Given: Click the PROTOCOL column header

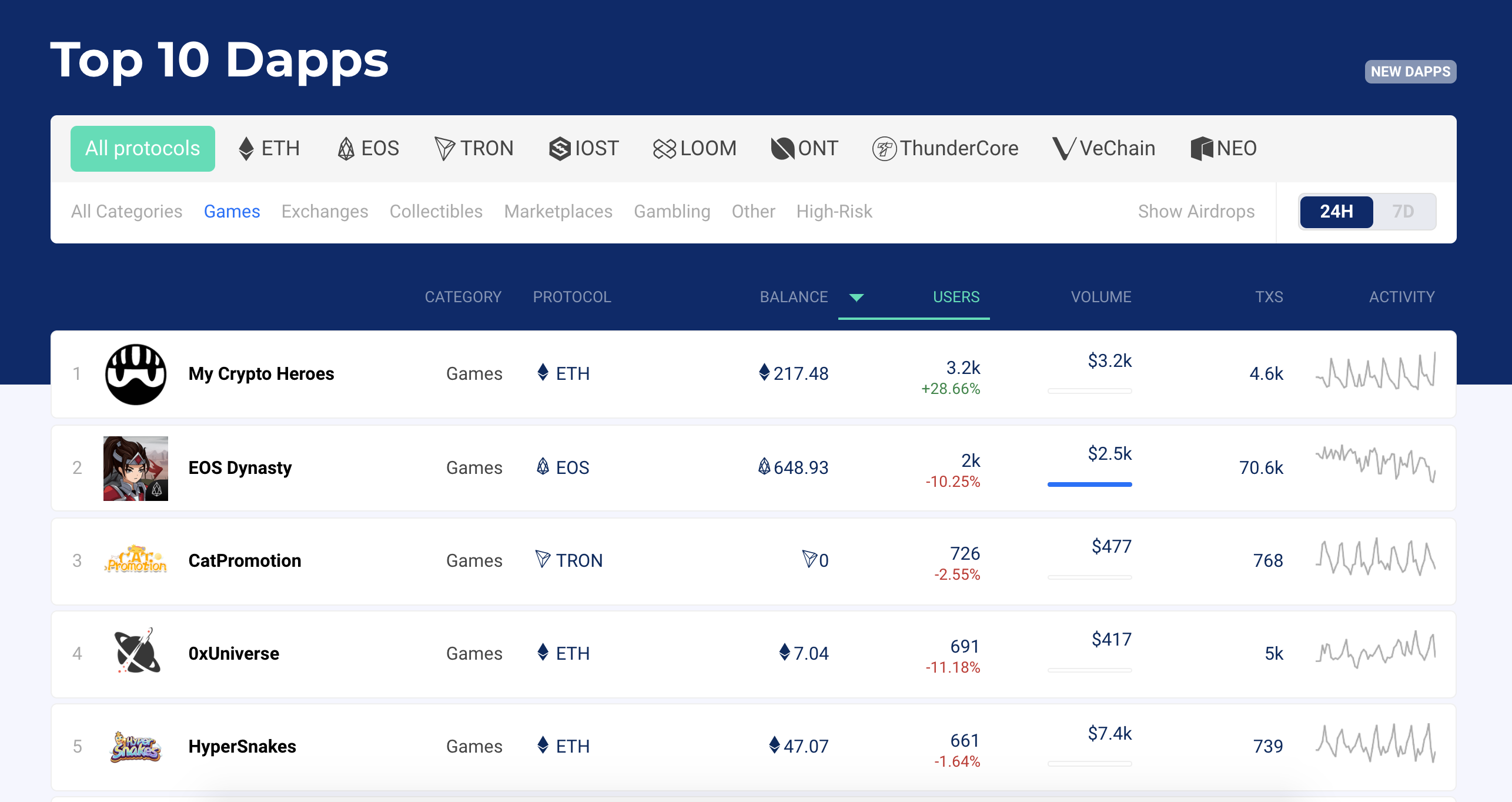Looking at the screenshot, I should 572,297.
